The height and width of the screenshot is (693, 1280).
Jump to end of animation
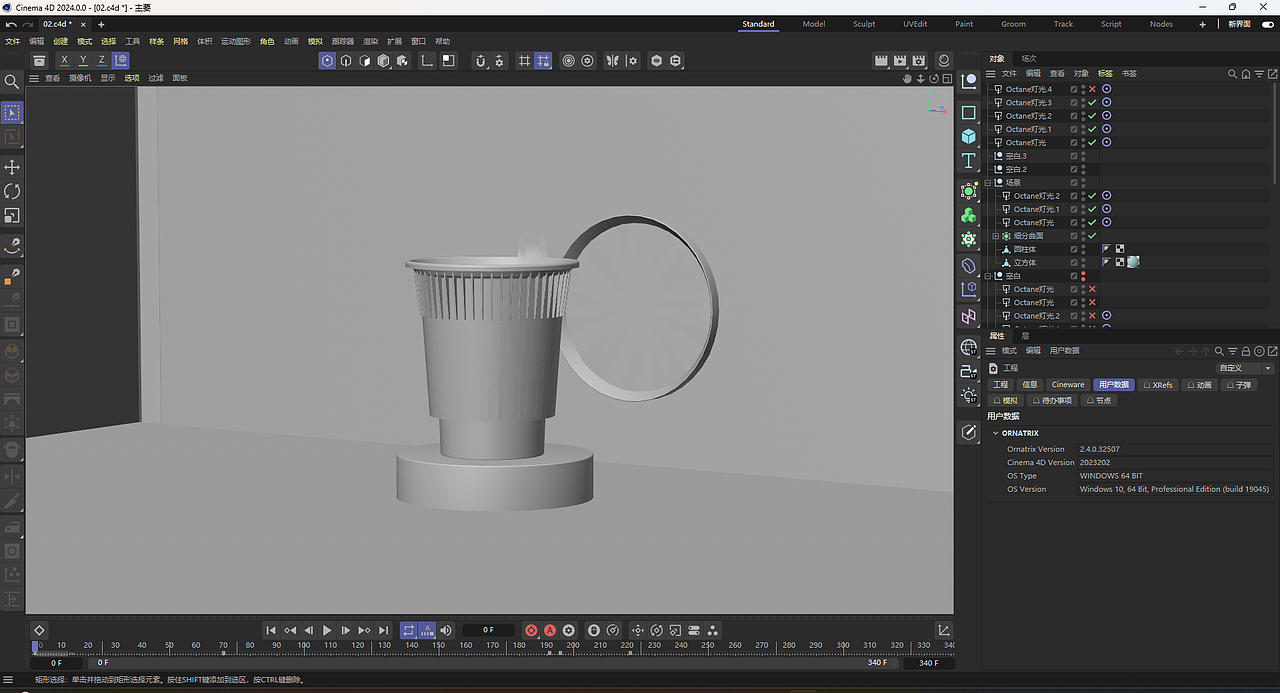coord(383,630)
